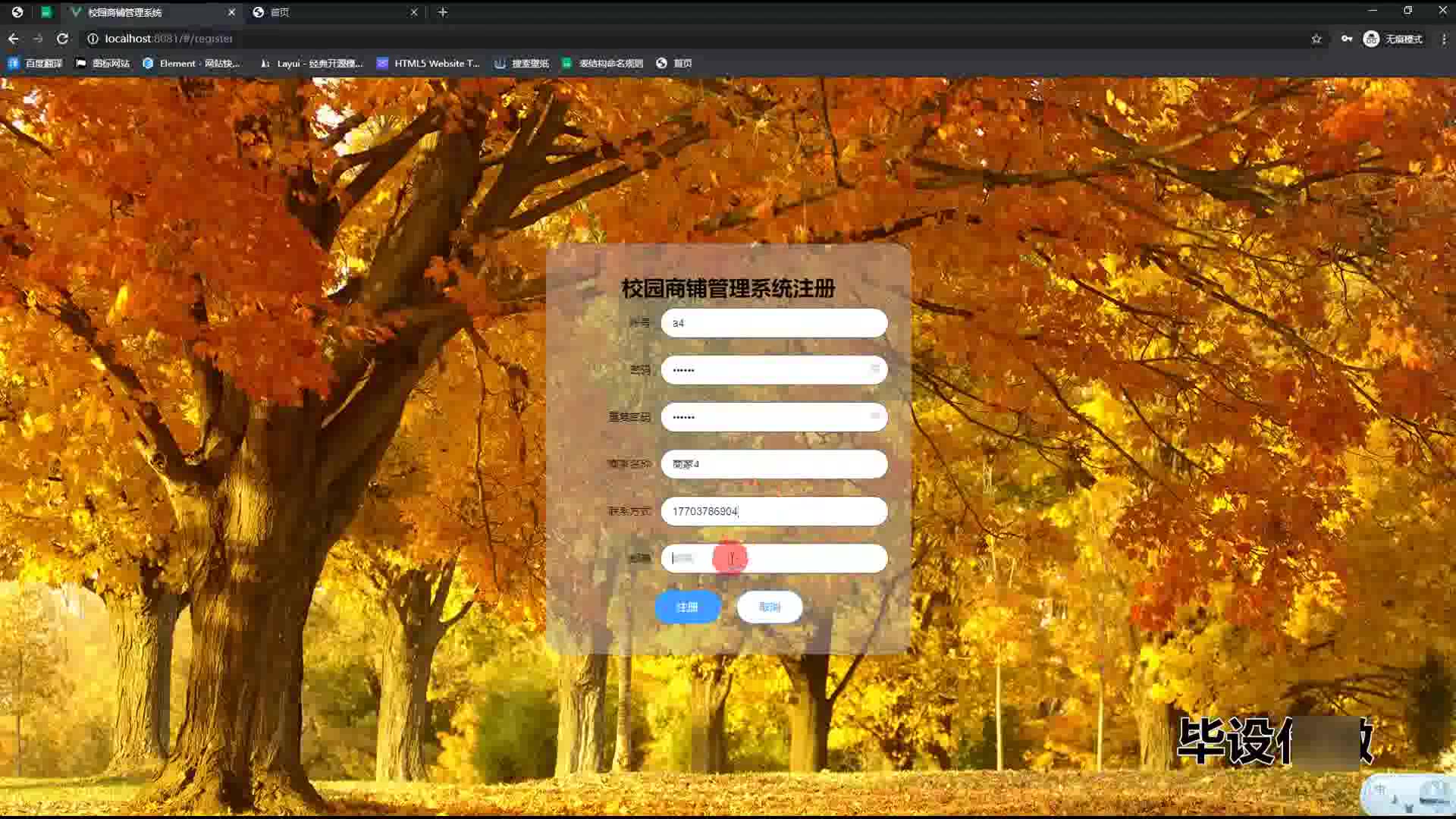Click the browser back arrow
This screenshot has width=1456, height=819.
(14, 39)
